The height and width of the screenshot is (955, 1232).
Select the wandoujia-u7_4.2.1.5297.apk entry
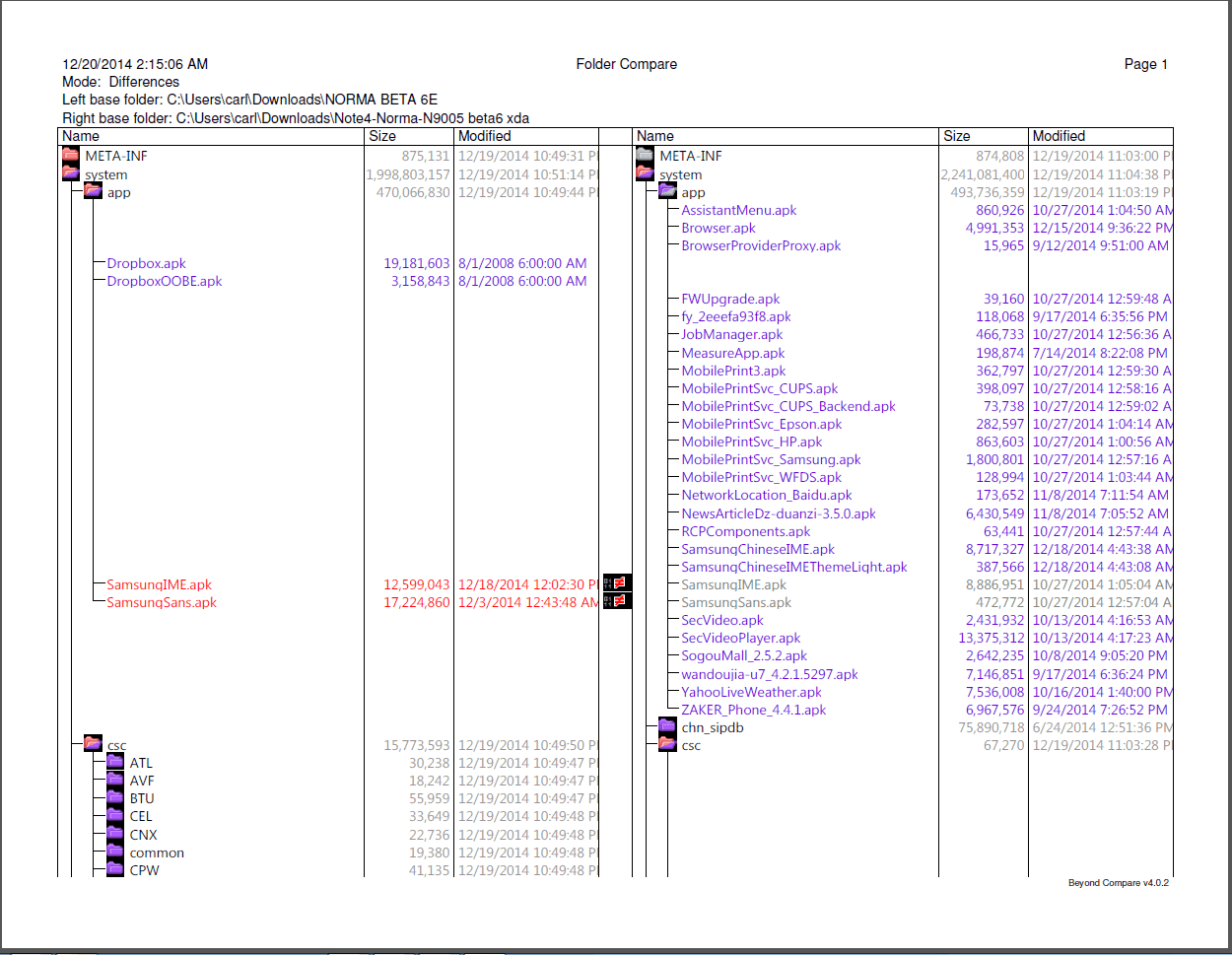tap(770, 674)
